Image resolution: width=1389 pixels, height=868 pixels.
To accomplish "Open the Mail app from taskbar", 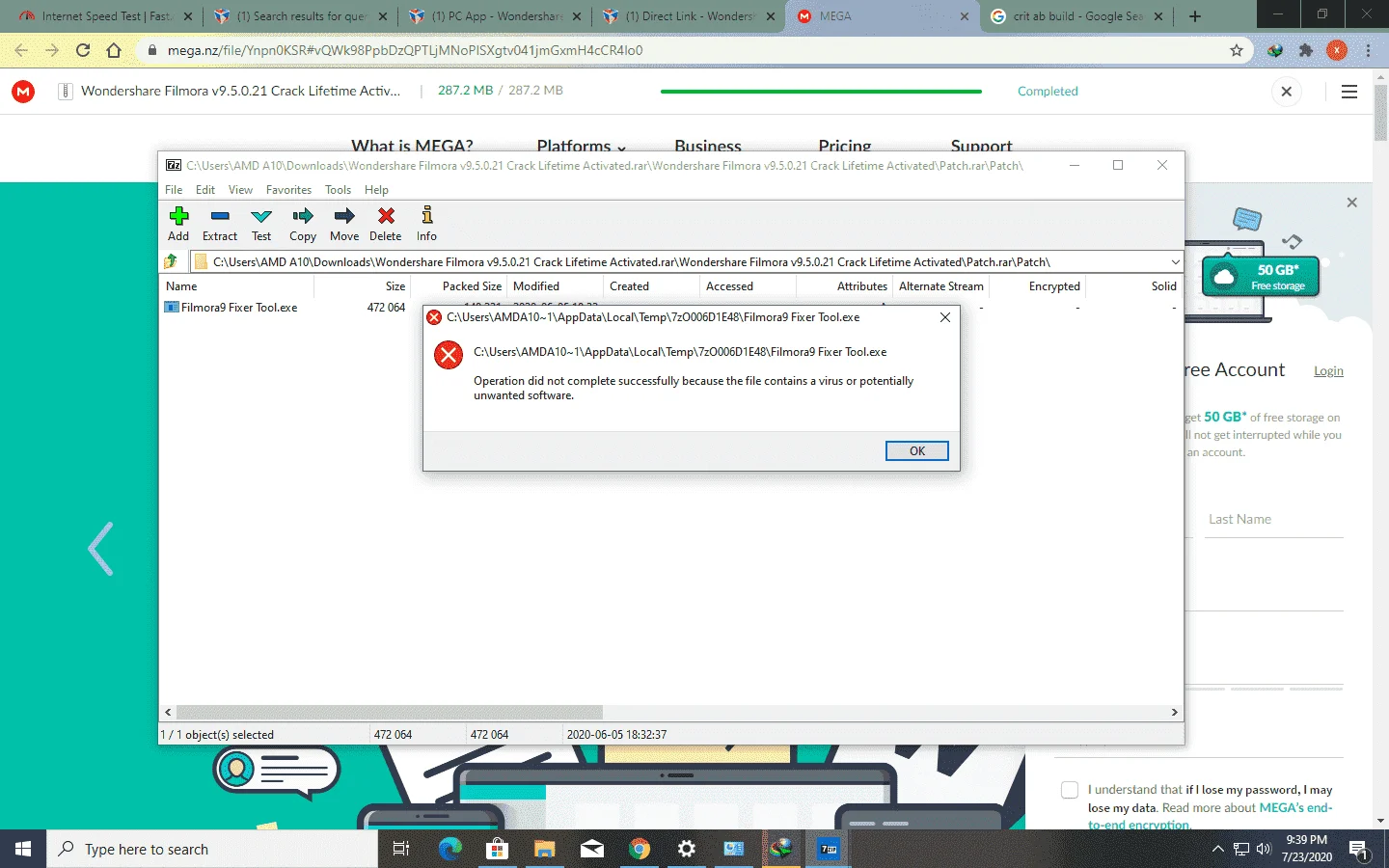I will pos(592,849).
